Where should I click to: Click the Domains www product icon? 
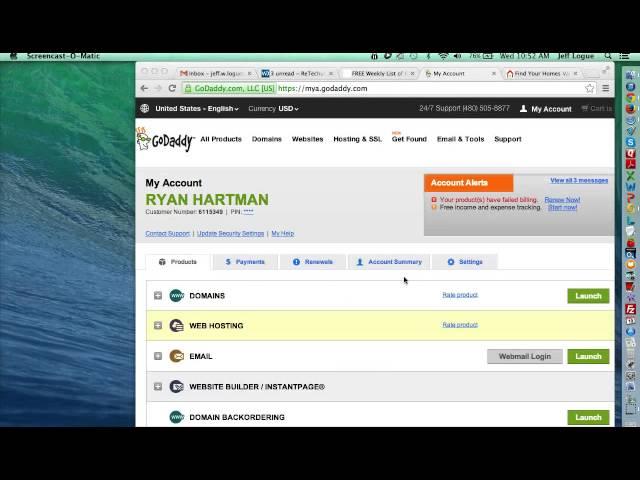[x=176, y=295]
